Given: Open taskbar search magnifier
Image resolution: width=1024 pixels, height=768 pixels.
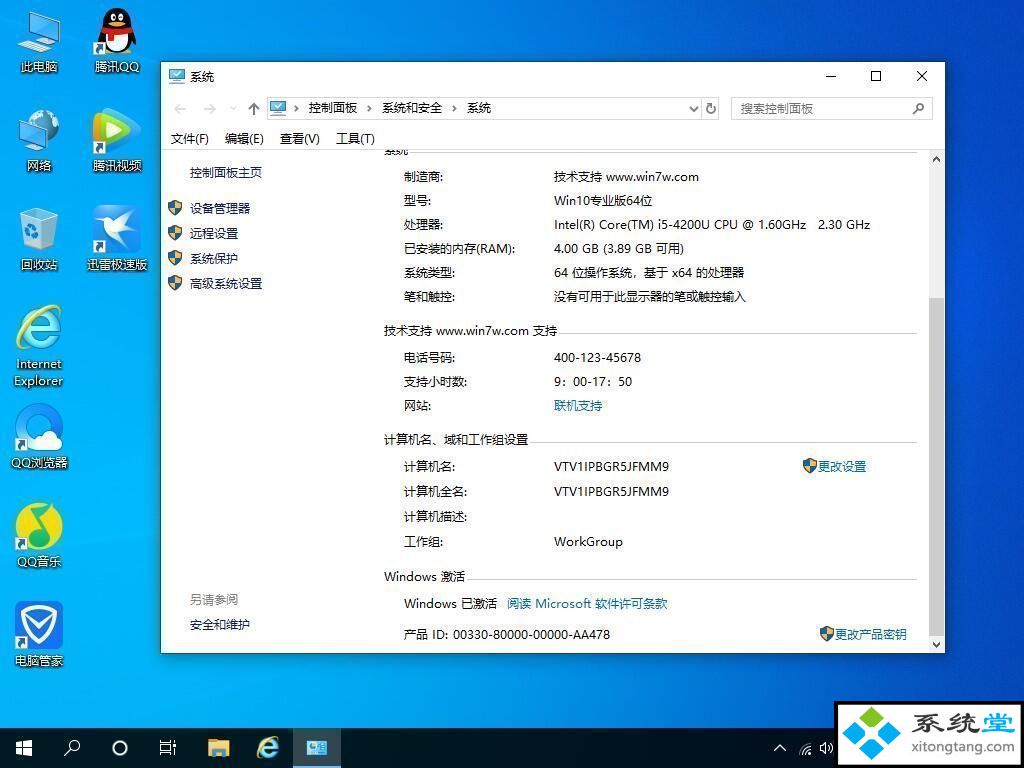Looking at the screenshot, I should pos(72,748).
